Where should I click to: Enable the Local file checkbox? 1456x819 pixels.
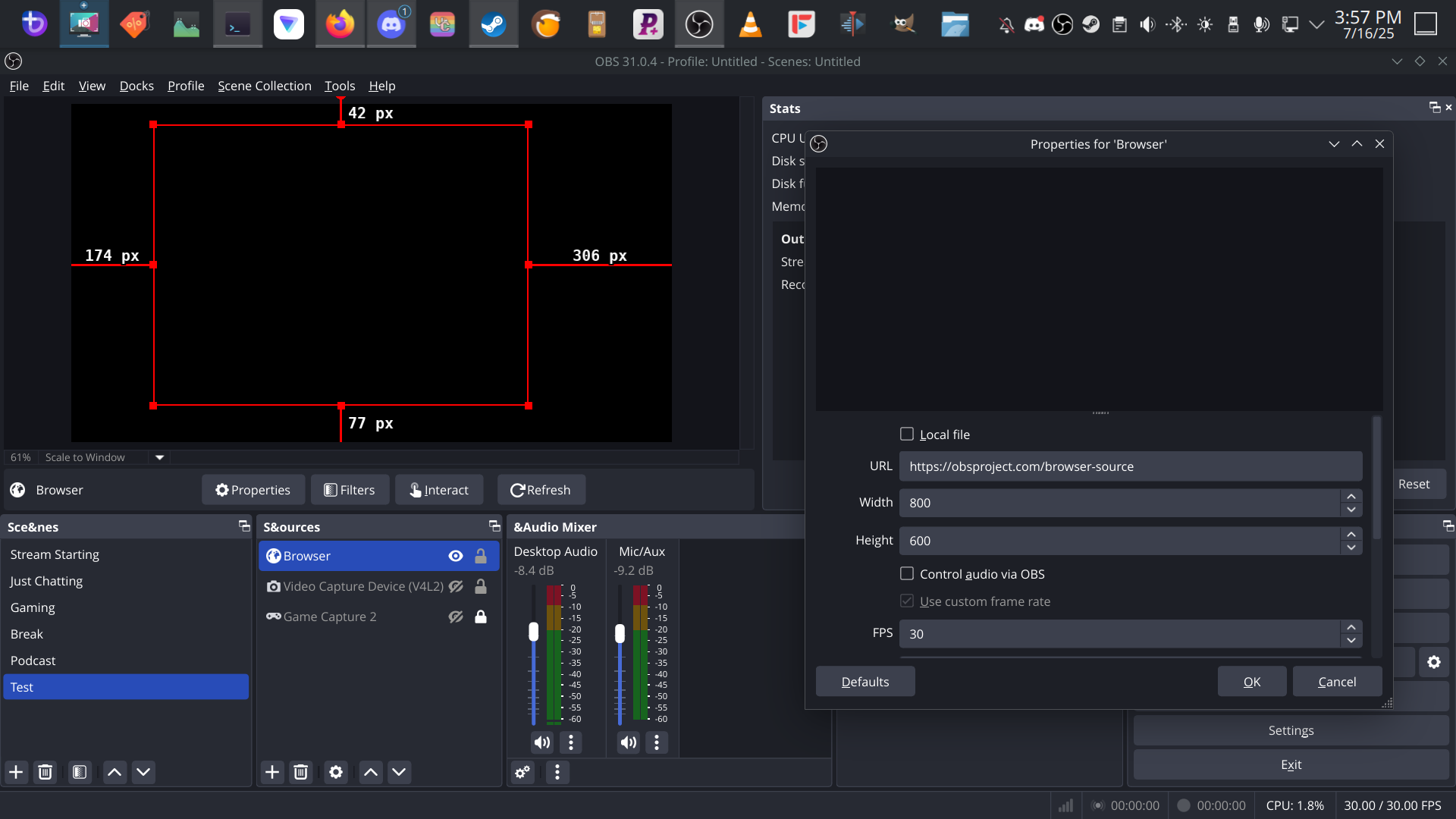(x=907, y=434)
